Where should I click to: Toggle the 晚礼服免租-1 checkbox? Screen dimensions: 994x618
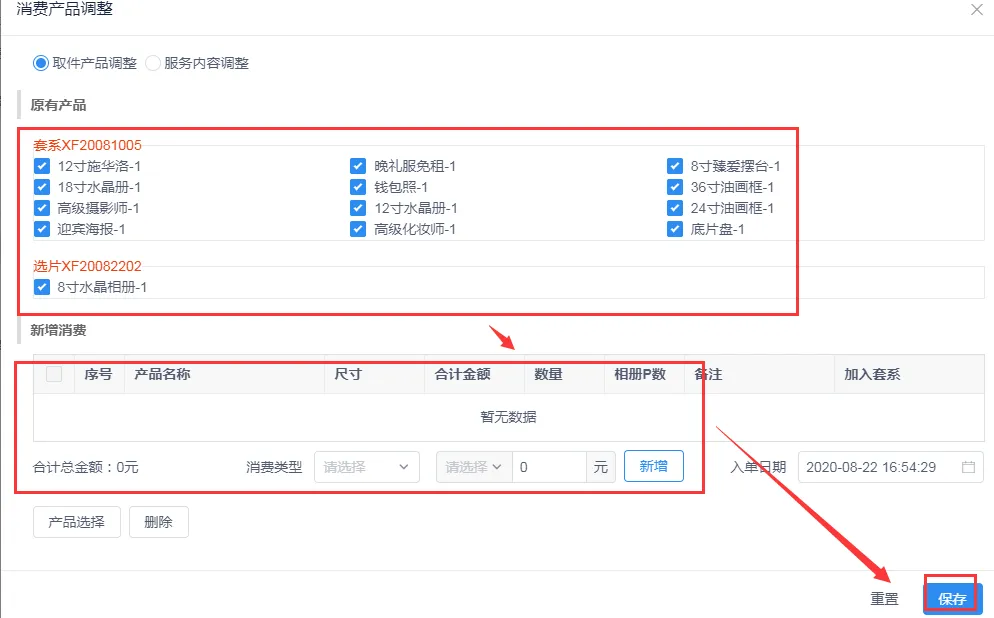click(358, 166)
